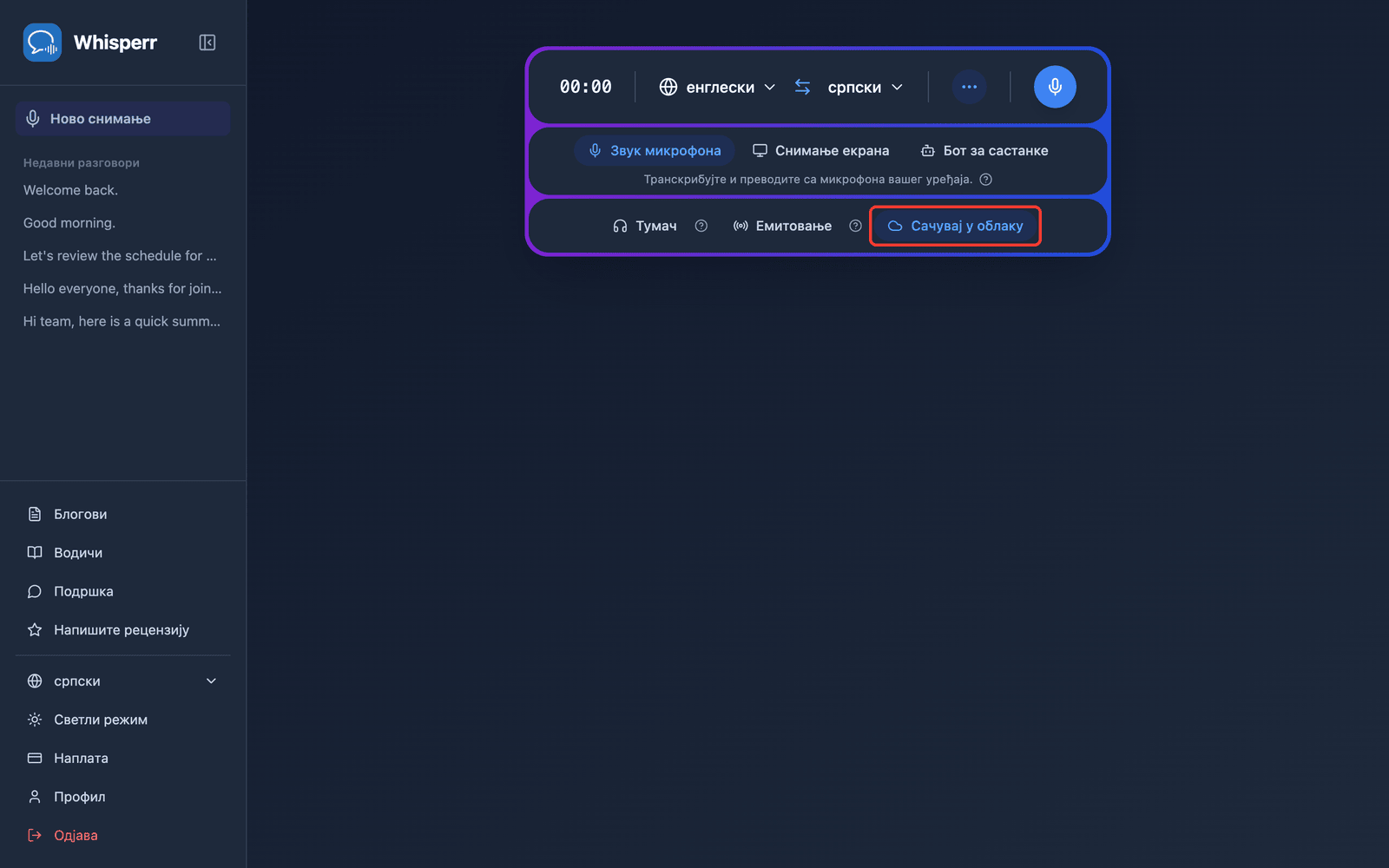Screen dimensions: 1389x868
Task: Open 'Hello everyone, thanks for join...' conversation
Action: point(122,288)
